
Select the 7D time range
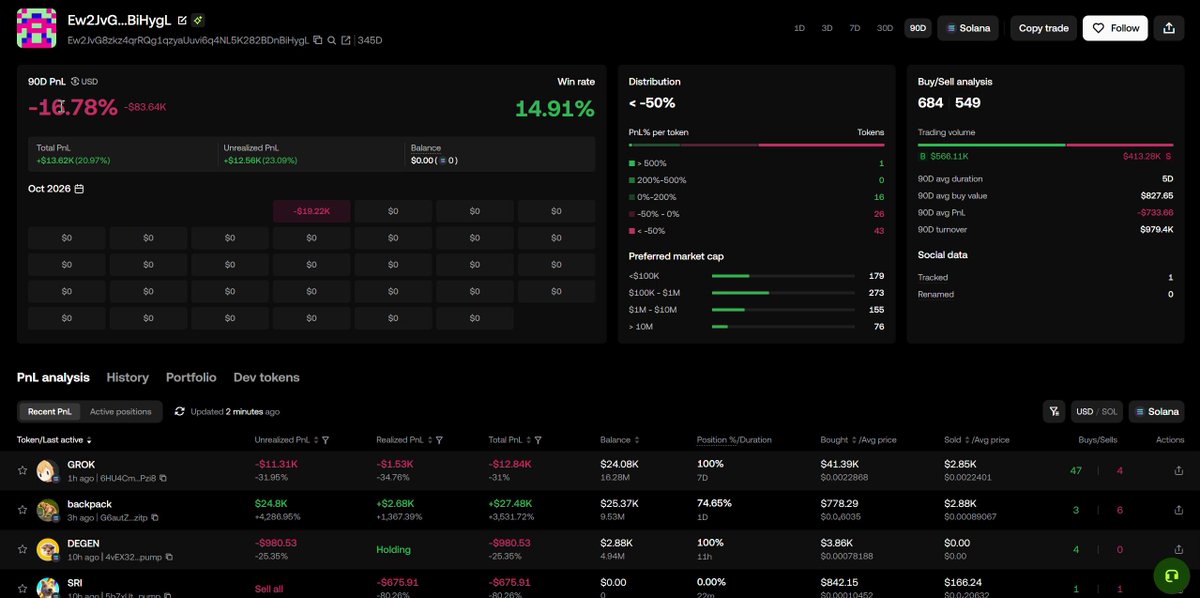[855, 28]
